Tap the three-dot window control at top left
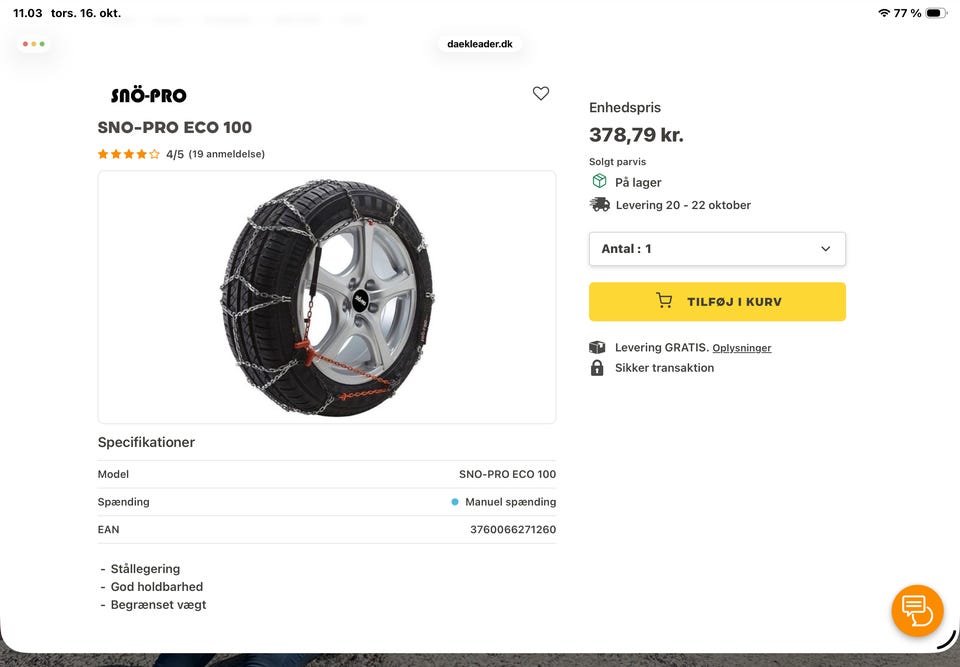The height and width of the screenshot is (667, 960). coord(34,44)
